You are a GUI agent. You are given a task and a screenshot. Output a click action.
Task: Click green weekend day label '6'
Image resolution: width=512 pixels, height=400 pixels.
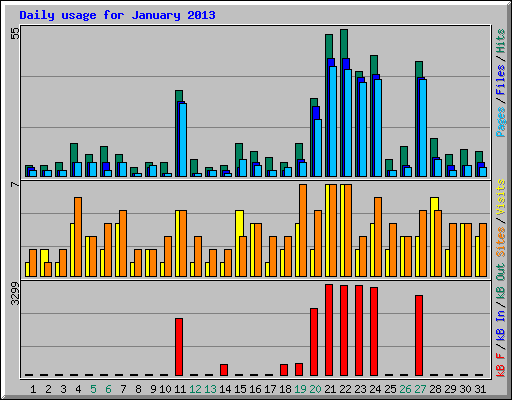[x=108, y=389]
